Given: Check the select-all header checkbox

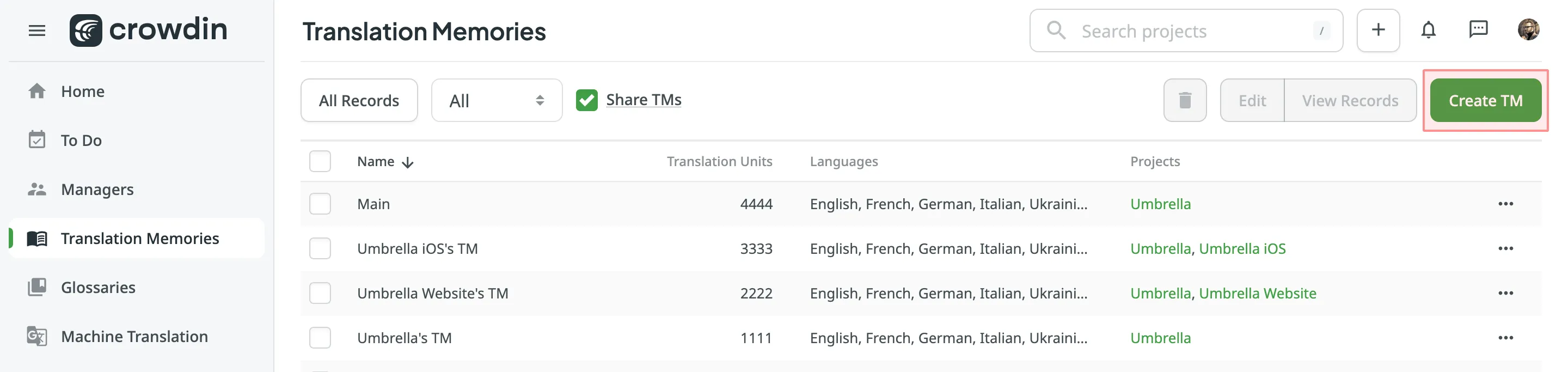Looking at the screenshot, I should click(320, 161).
